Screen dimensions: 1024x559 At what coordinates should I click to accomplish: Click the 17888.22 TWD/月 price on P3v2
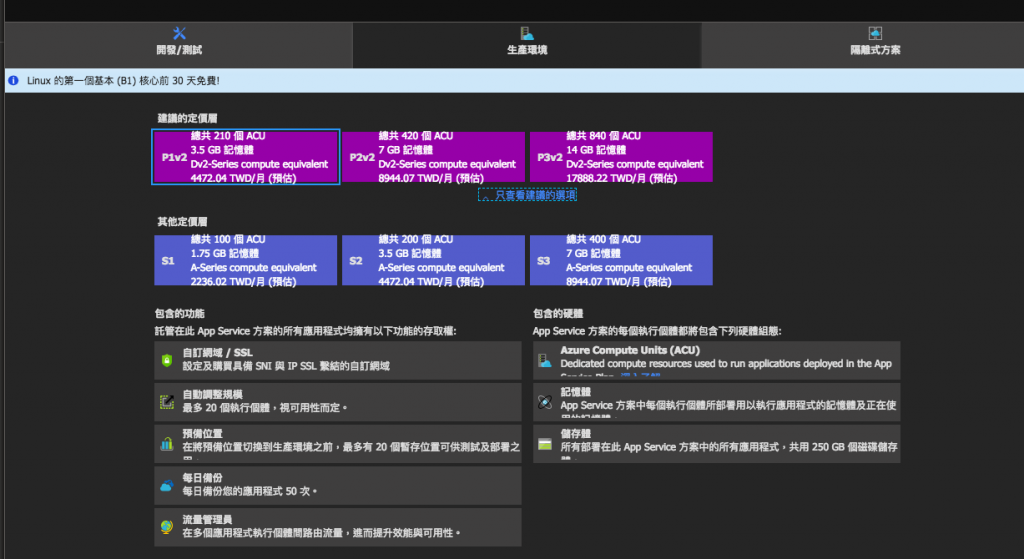pos(621,178)
